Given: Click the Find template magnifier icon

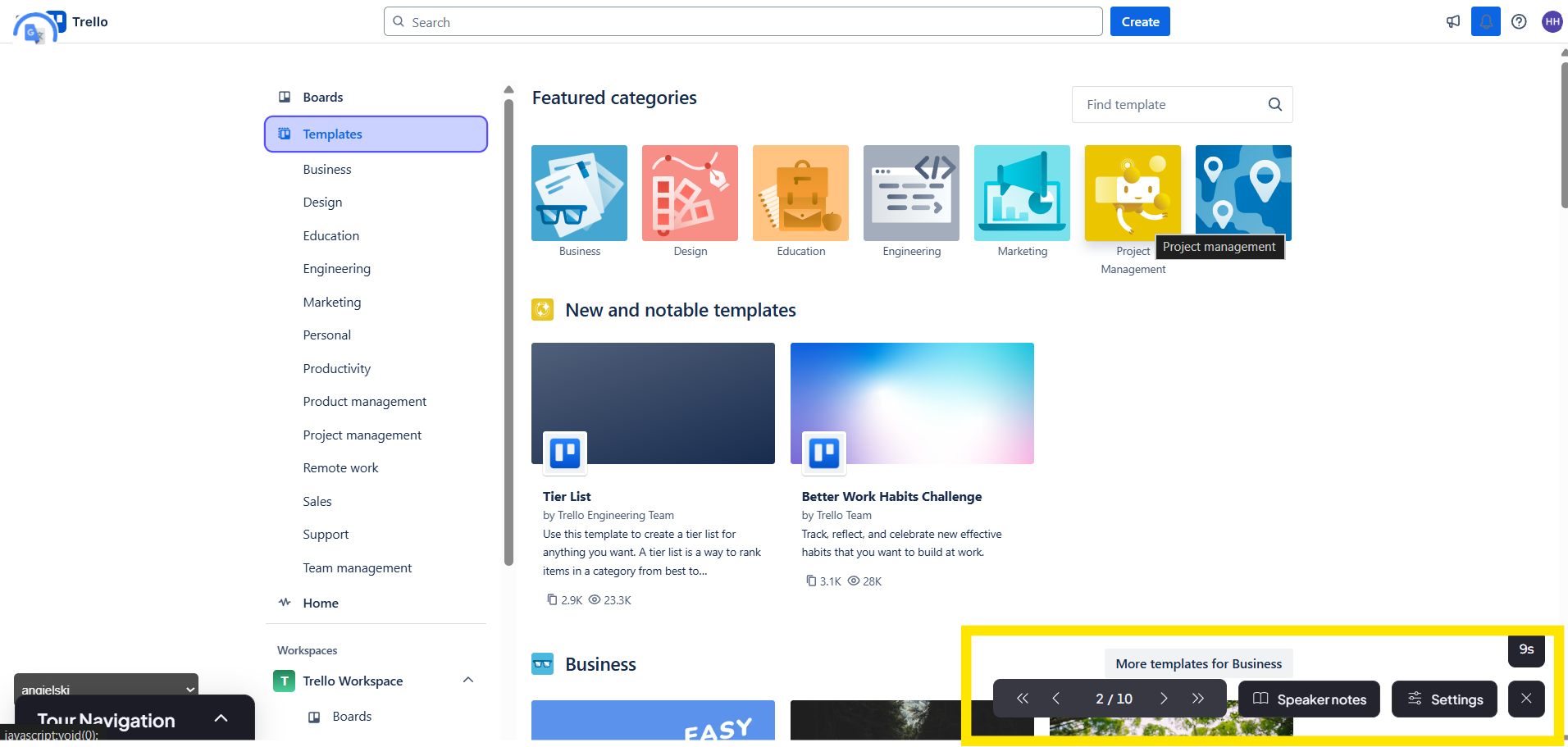Looking at the screenshot, I should 1275,104.
